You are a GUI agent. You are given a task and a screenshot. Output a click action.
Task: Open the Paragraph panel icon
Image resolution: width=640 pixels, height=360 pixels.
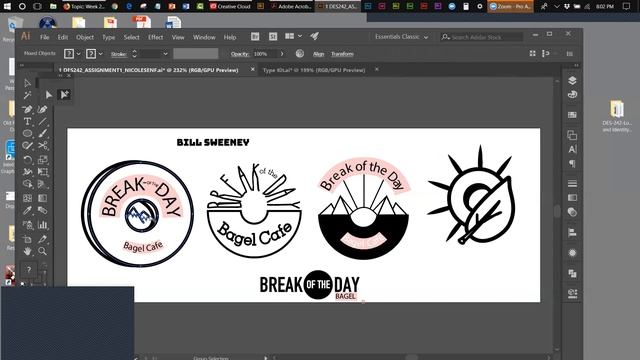(572, 164)
